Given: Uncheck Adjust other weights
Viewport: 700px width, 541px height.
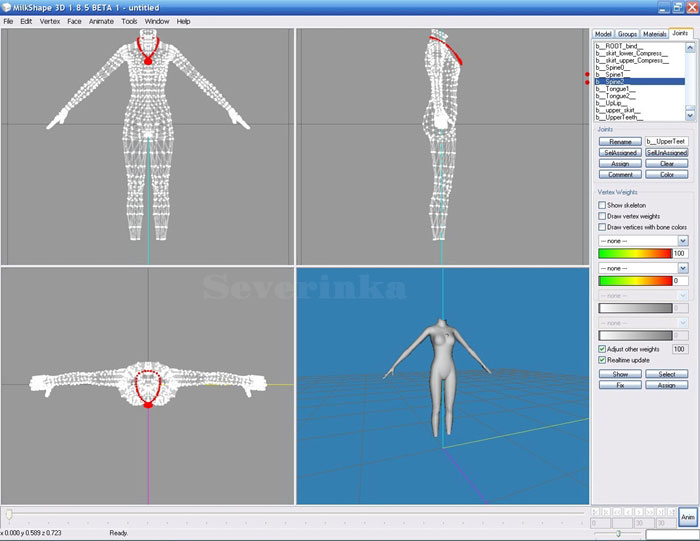Looking at the screenshot, I should 601,349.
